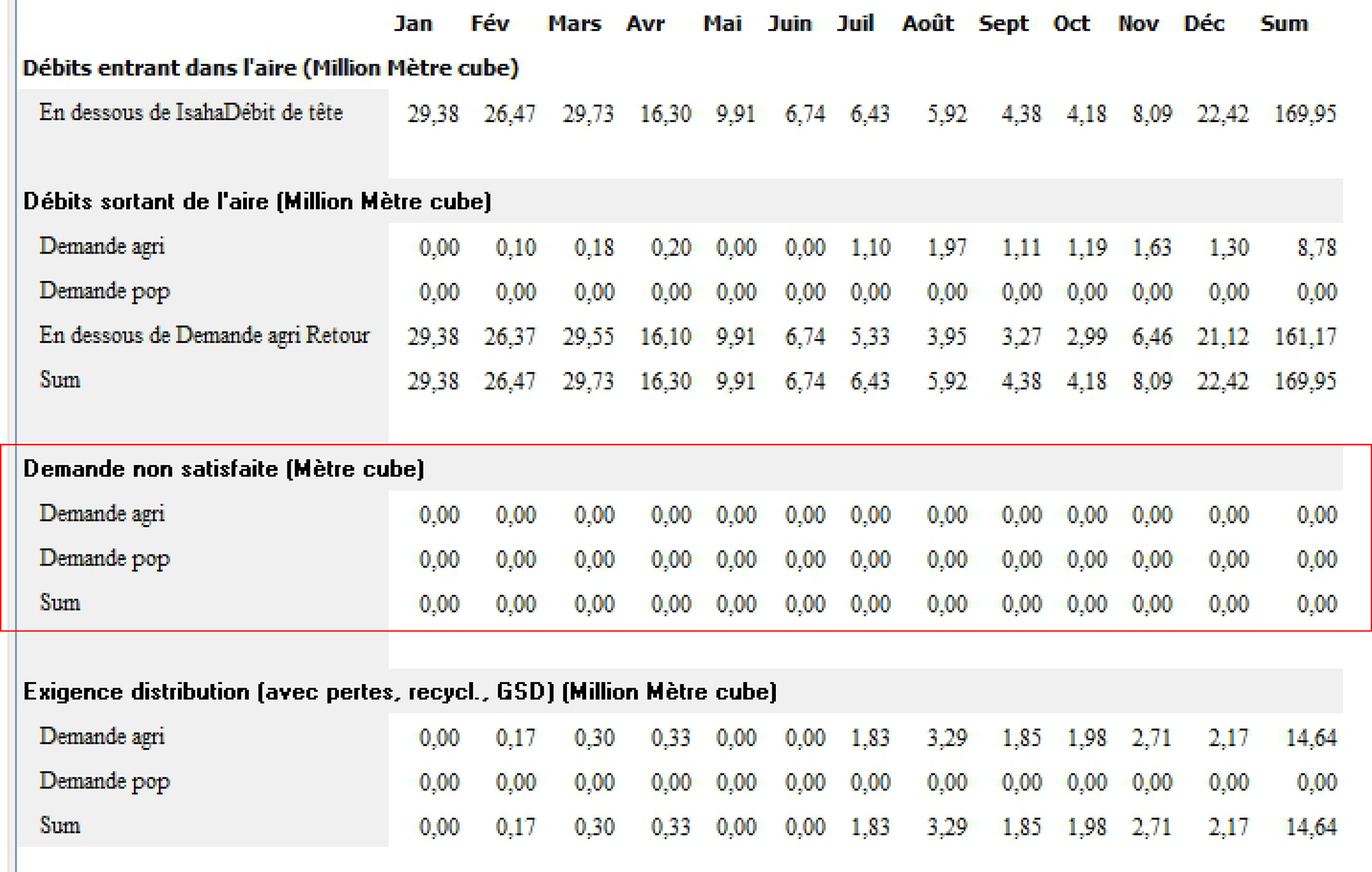Select Demande agri under Exigence distribution
Image resolution: width=1372 pixels, height=872 pixels.
102,737
